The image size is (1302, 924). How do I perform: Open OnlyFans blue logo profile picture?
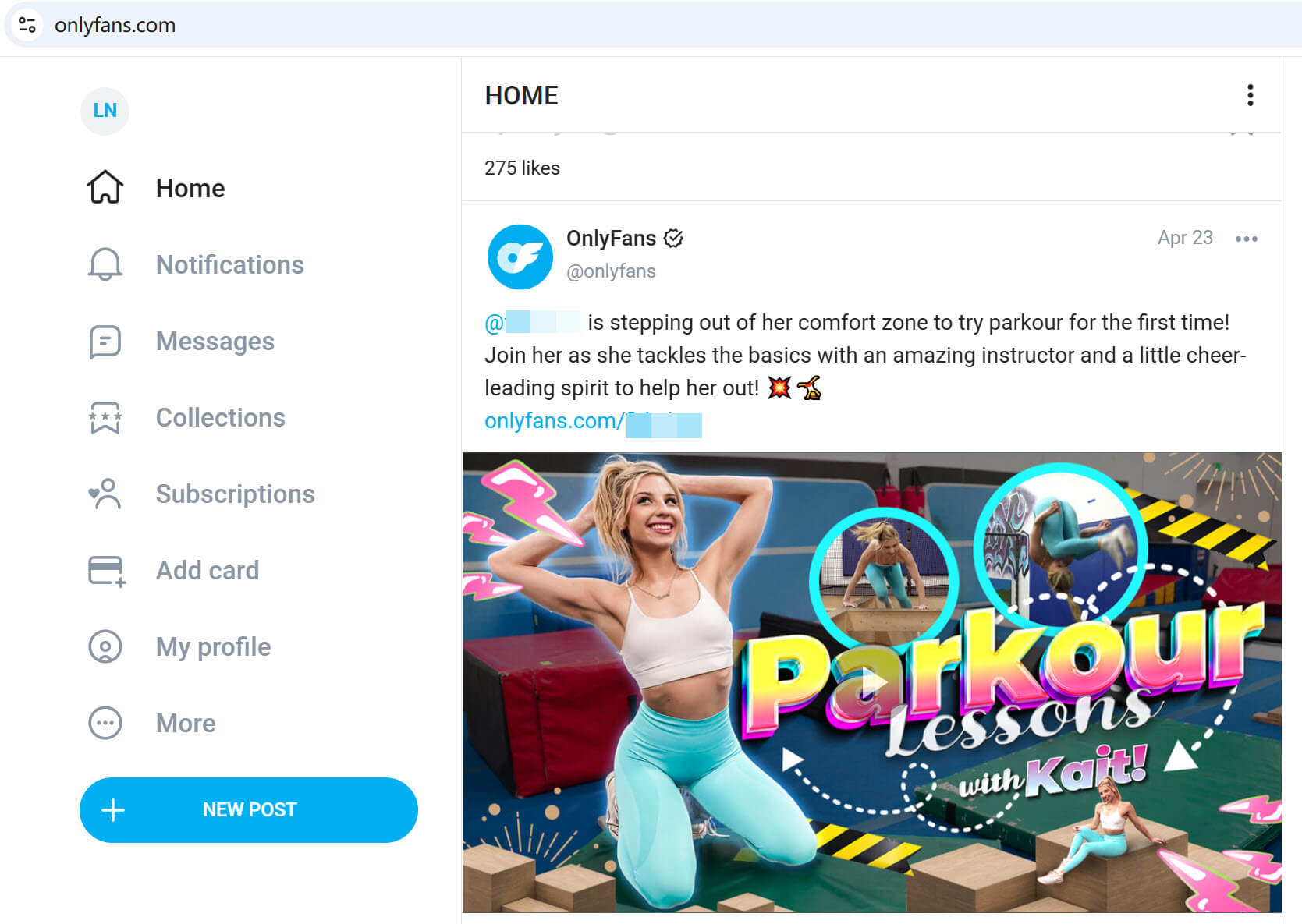520,257
